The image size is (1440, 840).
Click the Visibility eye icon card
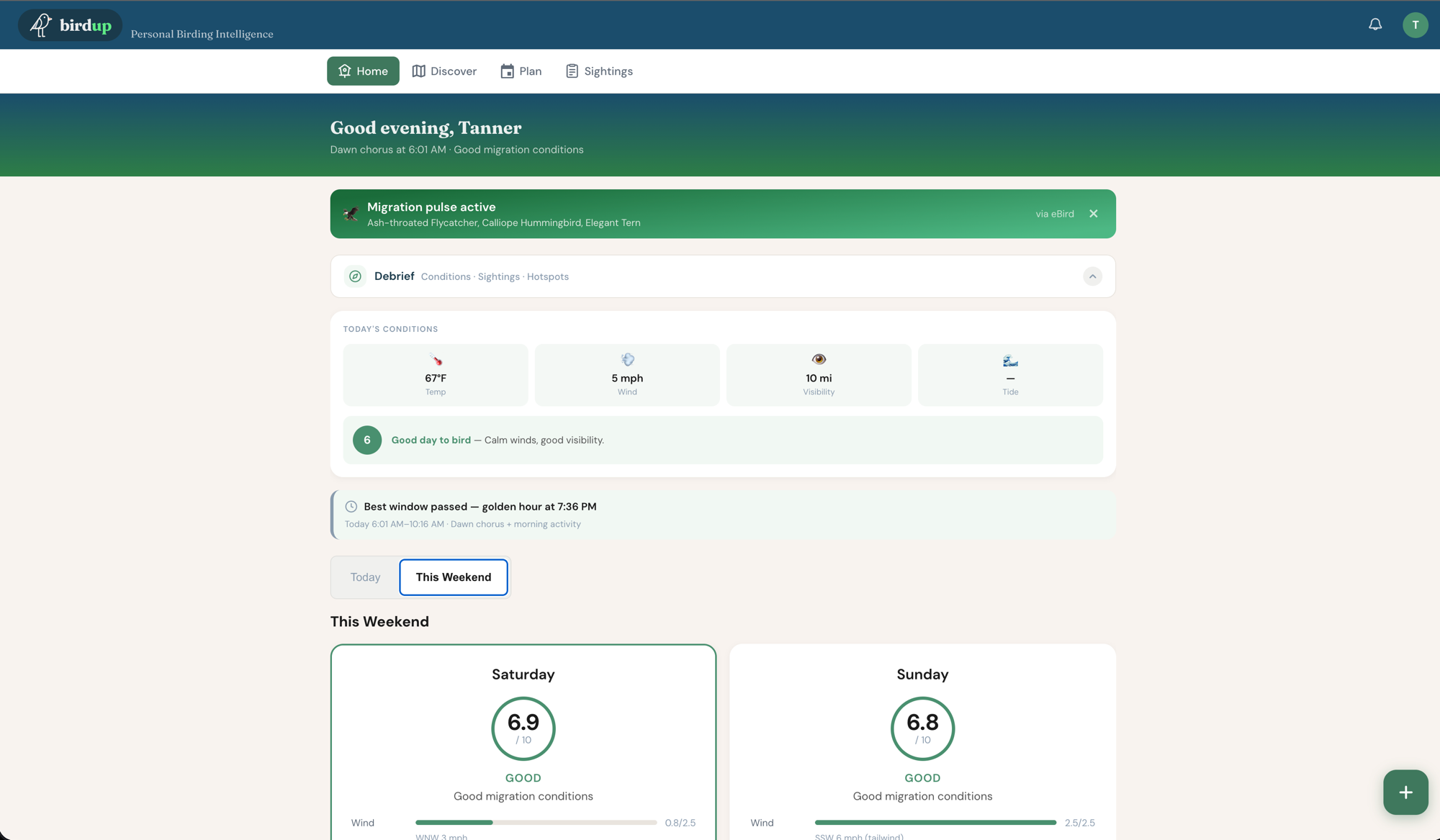click(819, 374)
